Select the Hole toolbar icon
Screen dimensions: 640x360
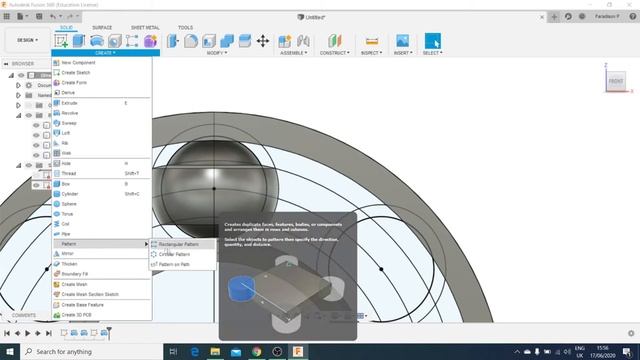pos(115,41)
